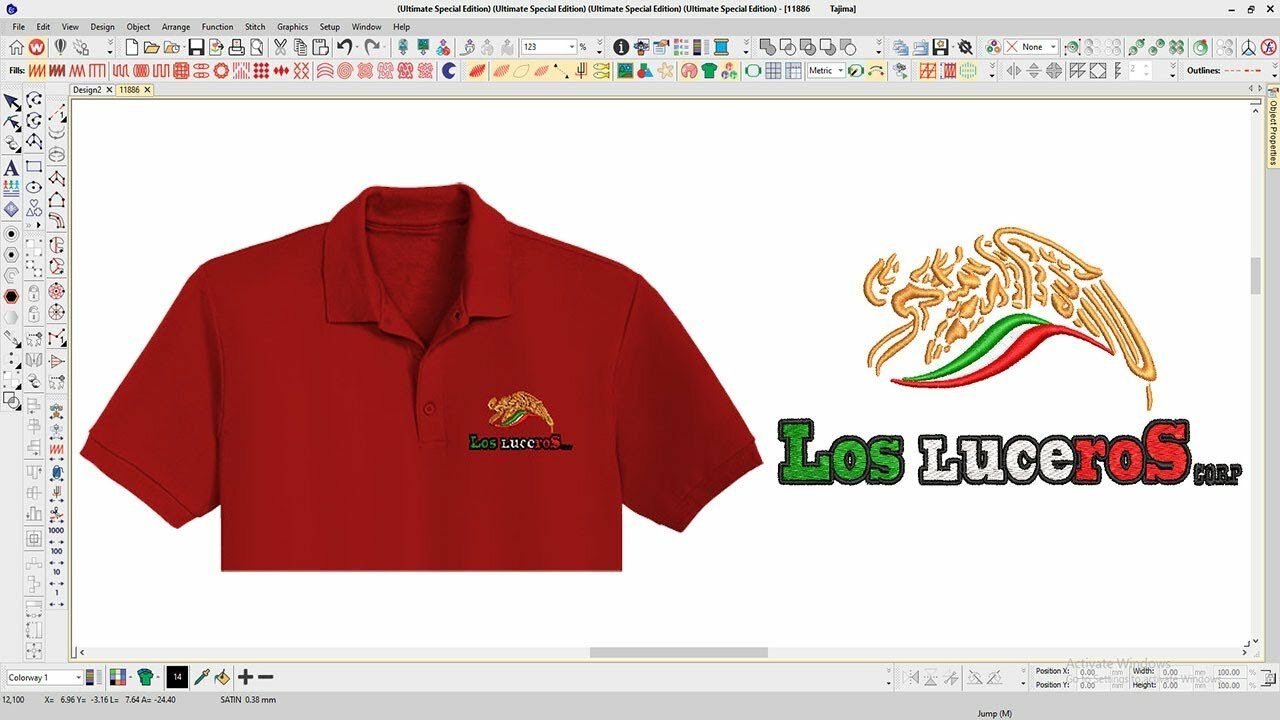Select the Select Object arrow tool
Image resolution: width=1280 pixels, height=720 pixels.
point(12,102)
